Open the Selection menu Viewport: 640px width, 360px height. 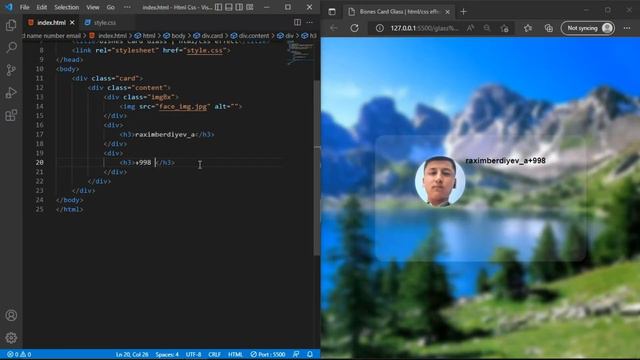coord(67,7)
